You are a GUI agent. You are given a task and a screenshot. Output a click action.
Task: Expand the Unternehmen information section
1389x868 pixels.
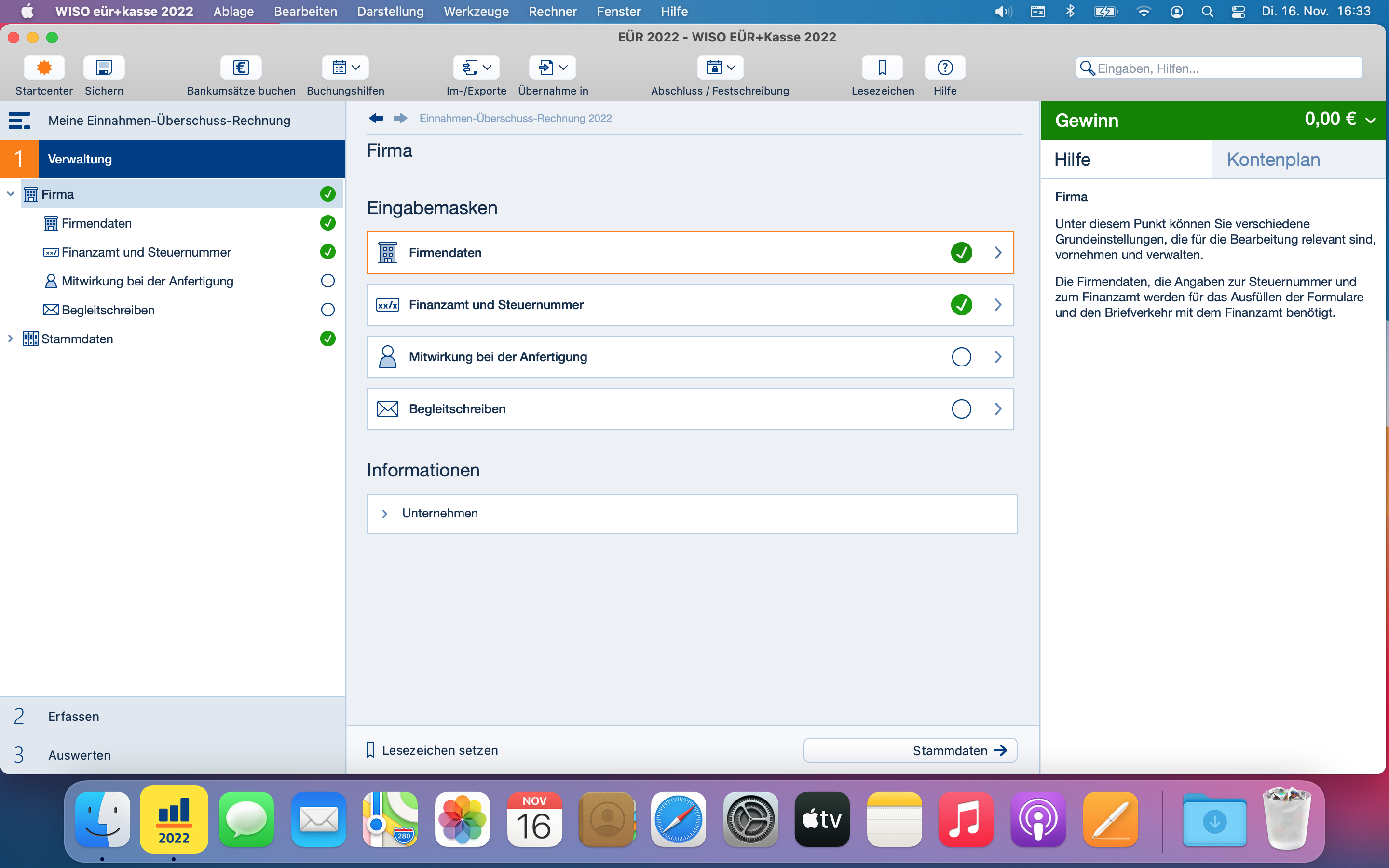click(x=385, y=514)
